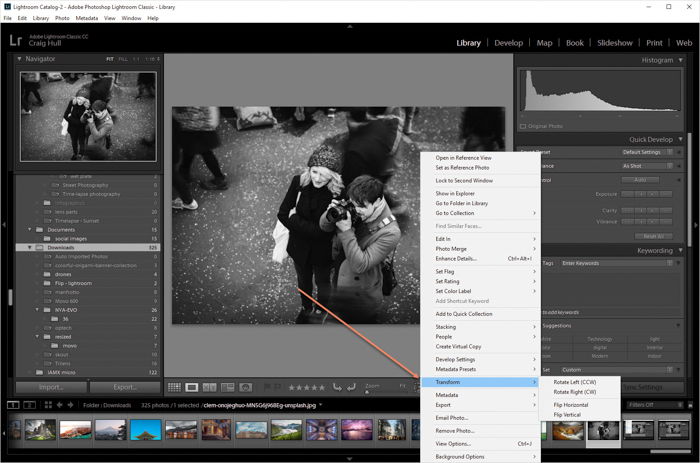Open the Develop module tab
Image resolution: width=700 pixels, height=463 pixels.
coord(508,43)
